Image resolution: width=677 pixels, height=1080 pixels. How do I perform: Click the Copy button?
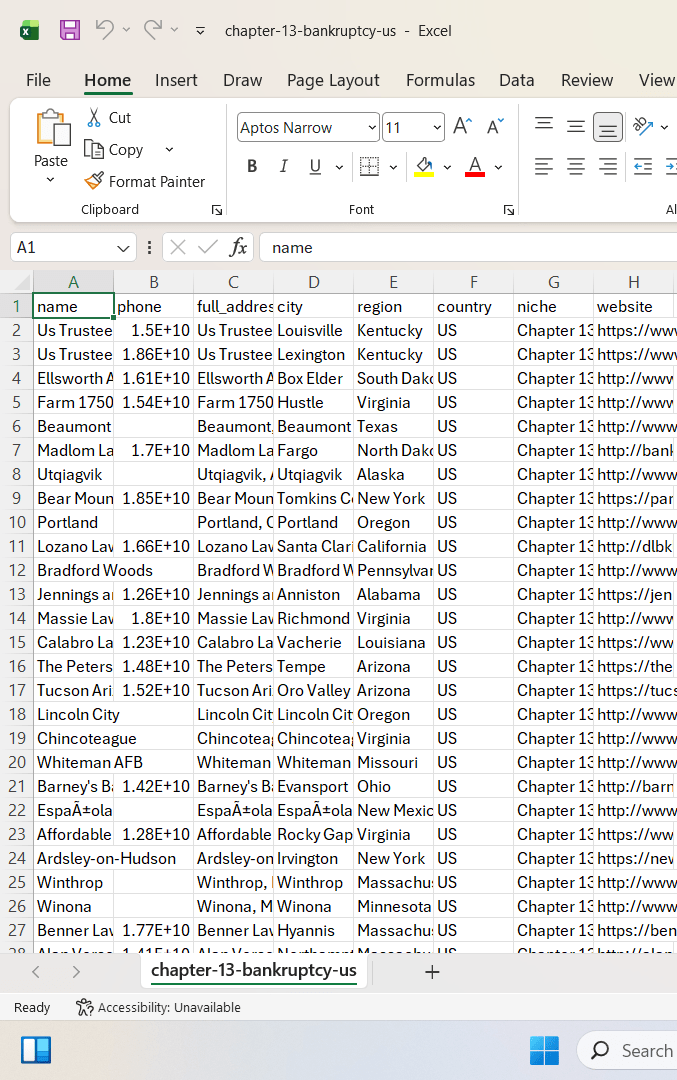[114, 149]
